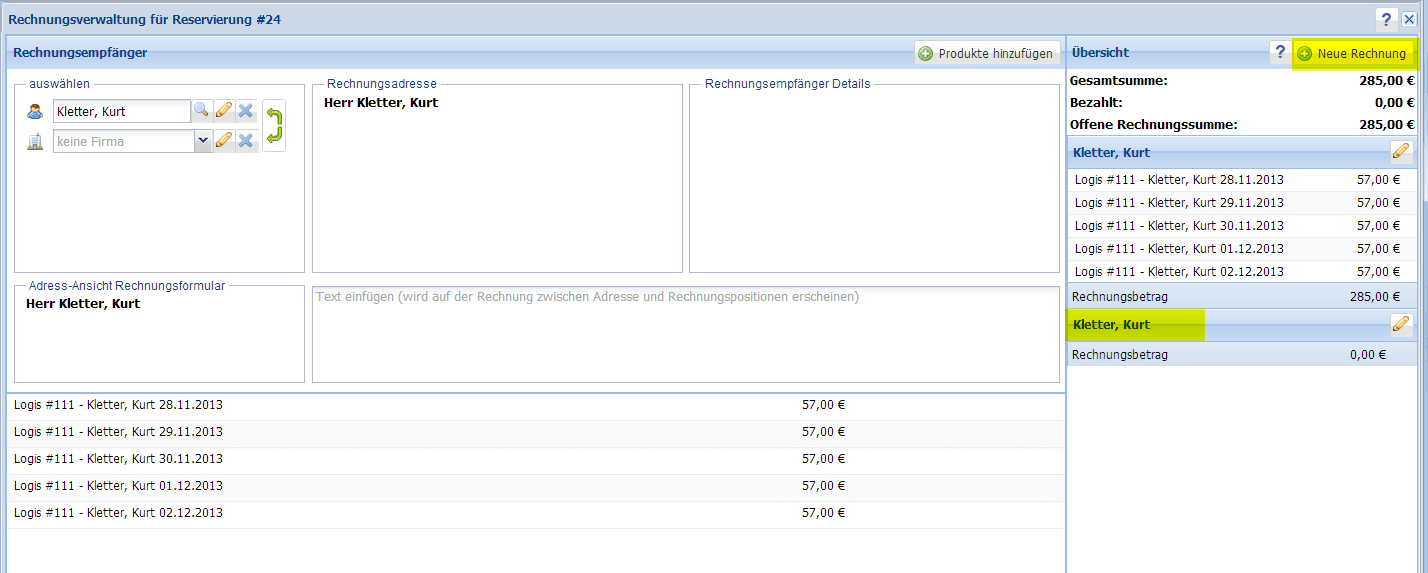1428x573 pixels.
Task: Open the help icon in the Übersicht panel
Action: coord(1279,53)
